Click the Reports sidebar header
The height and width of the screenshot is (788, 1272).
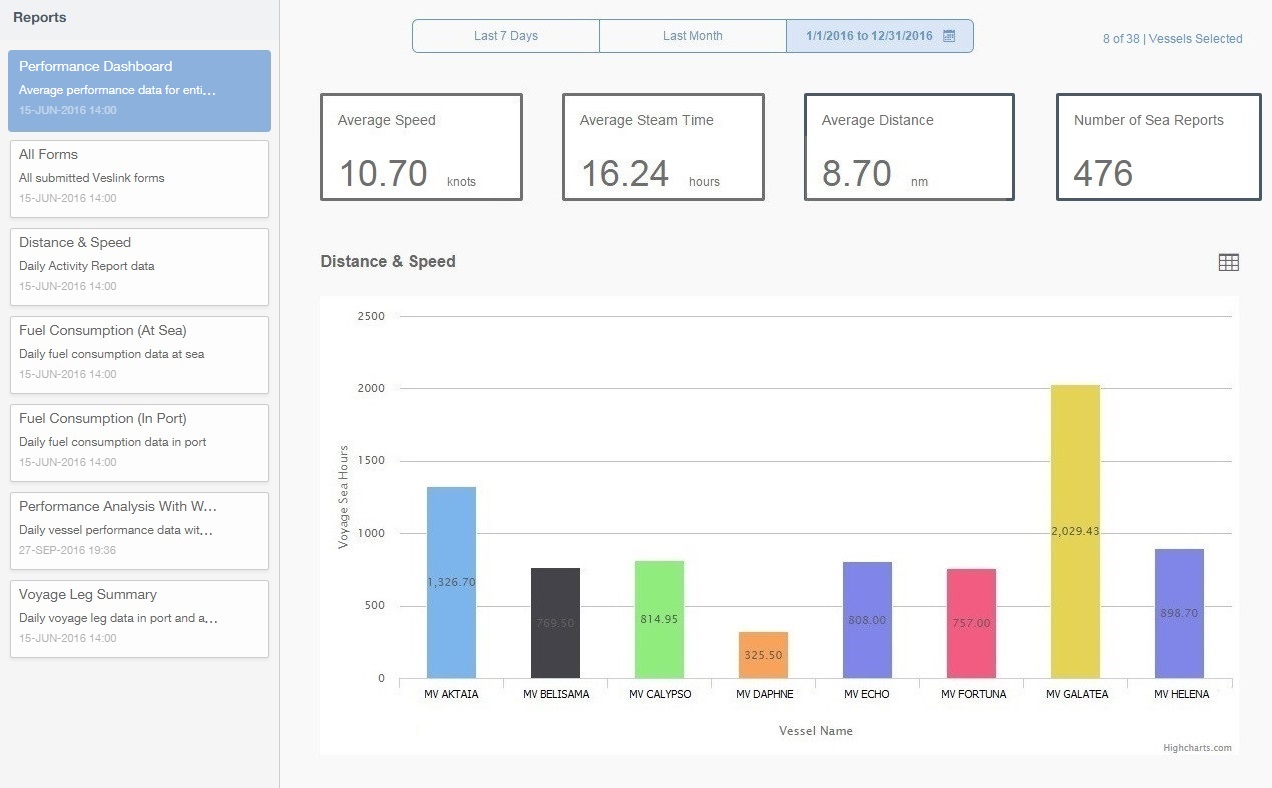click(x=37, y=17)
